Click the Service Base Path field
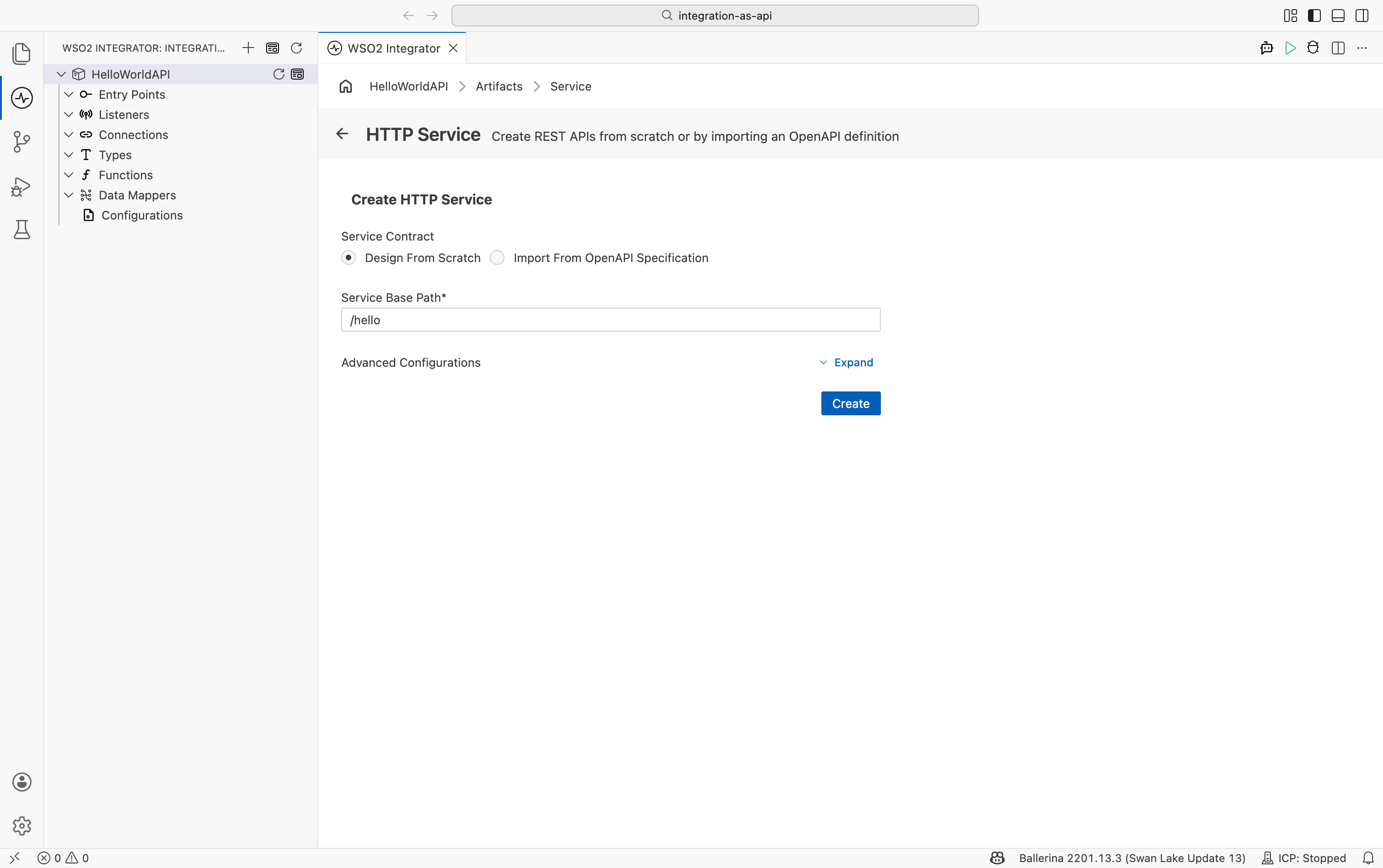The image size is (1383, 868). coord(611,320)
